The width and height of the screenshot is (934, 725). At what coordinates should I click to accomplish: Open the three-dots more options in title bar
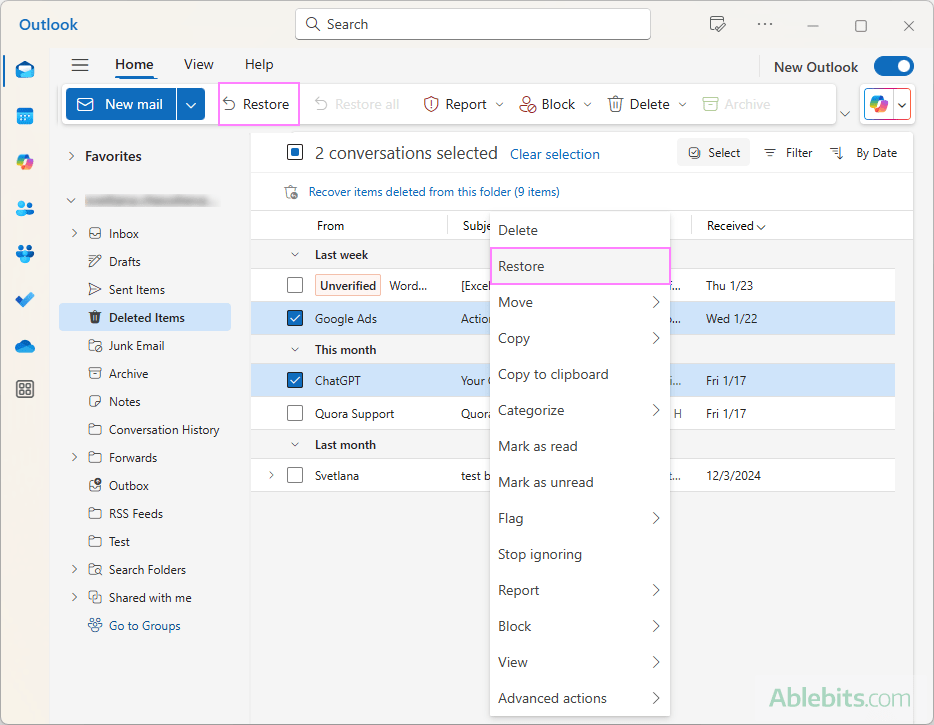pyautogui.click(x=765, y=24)
